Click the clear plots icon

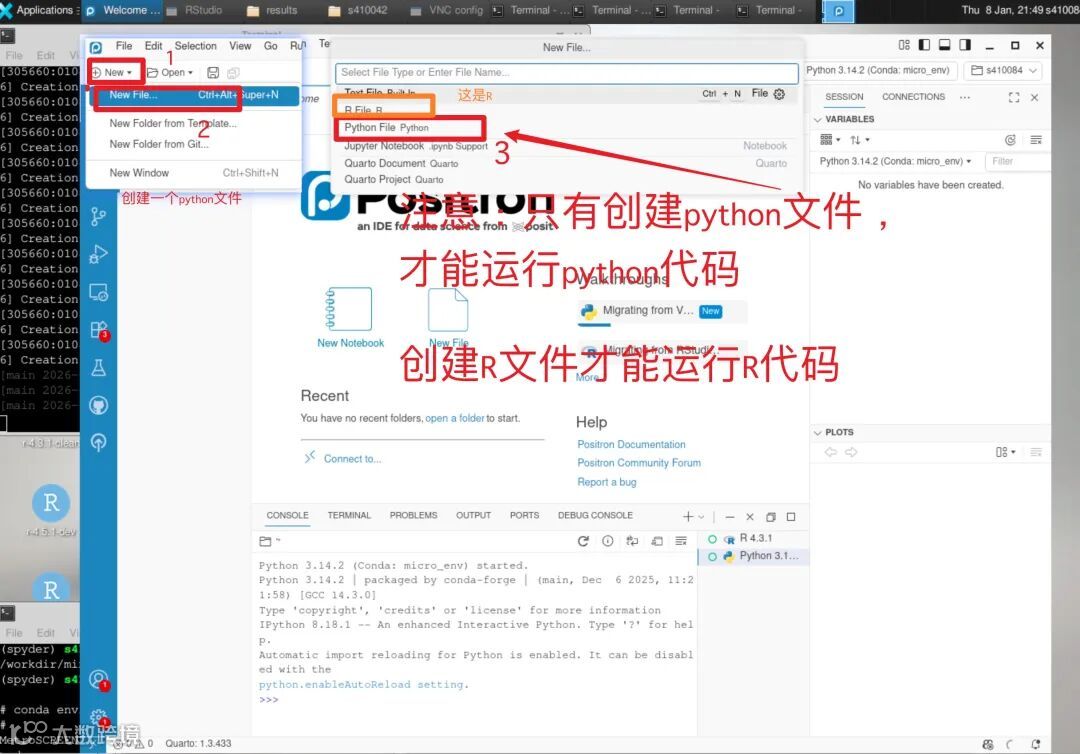[x=1036, y=452]
